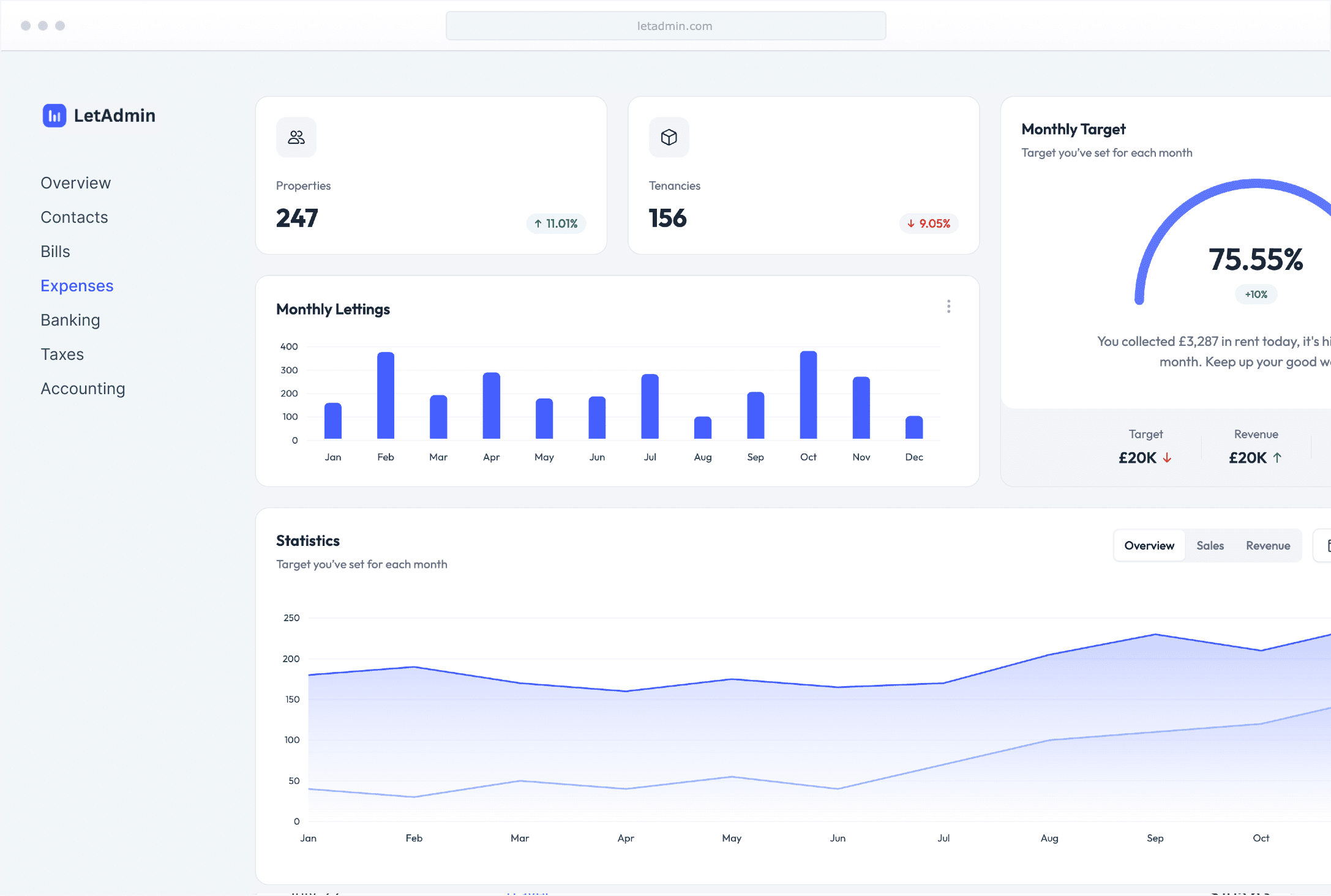This screenshot has width=1331, height=896.
Task: Open the Monthly Lettings three-dot menu
Action: click(x=948, y=307)
